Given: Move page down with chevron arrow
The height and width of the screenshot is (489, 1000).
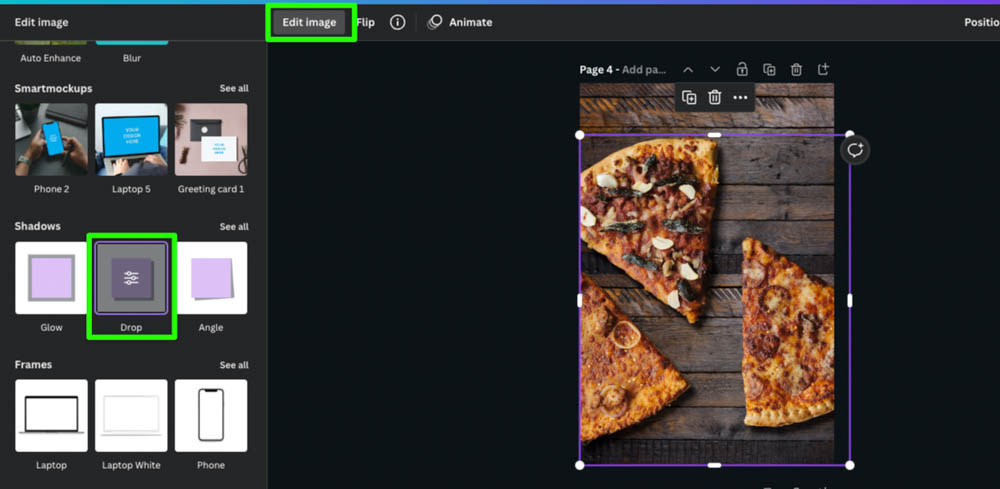Looking at the screenshot, I should pos(715,70).
